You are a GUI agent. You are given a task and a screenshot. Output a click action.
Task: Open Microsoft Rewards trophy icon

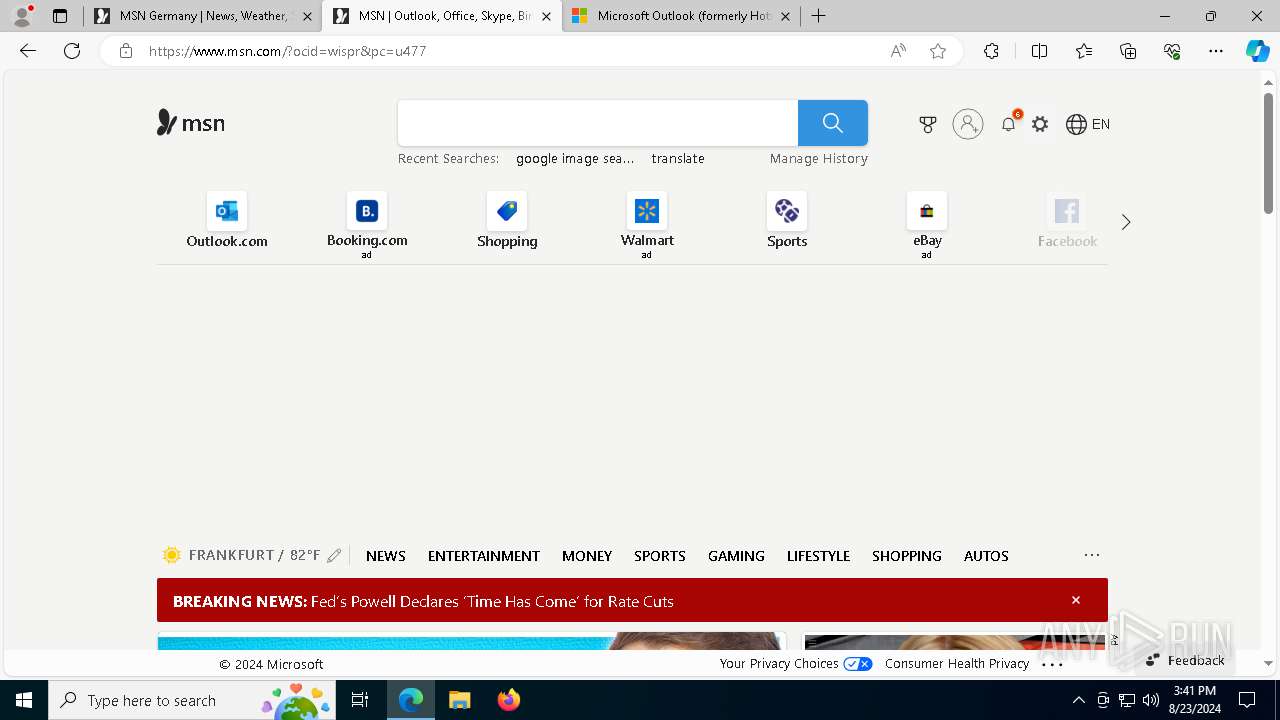(928, 124)
